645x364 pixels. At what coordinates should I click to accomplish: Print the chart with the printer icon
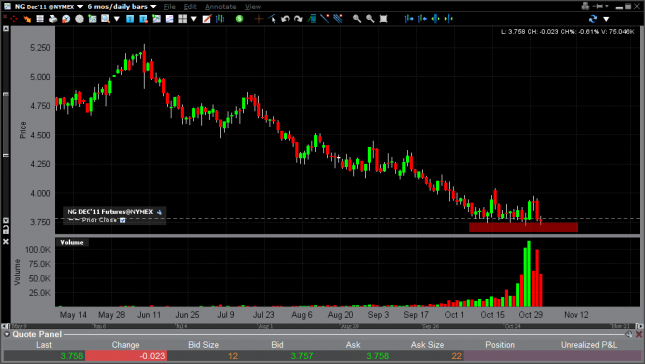click(x=53, y=19)
